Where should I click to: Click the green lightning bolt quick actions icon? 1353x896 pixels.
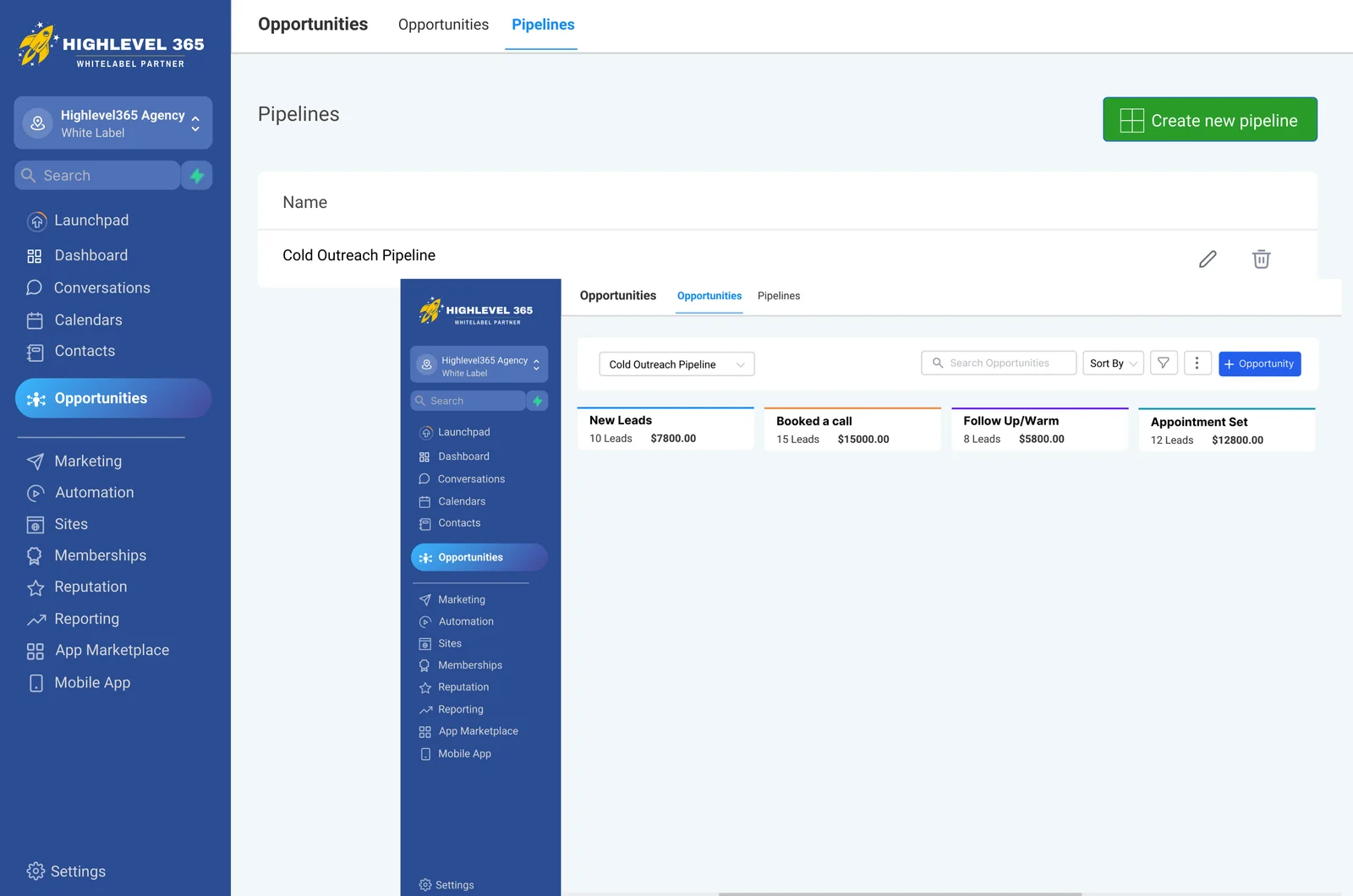click(197, 176)
